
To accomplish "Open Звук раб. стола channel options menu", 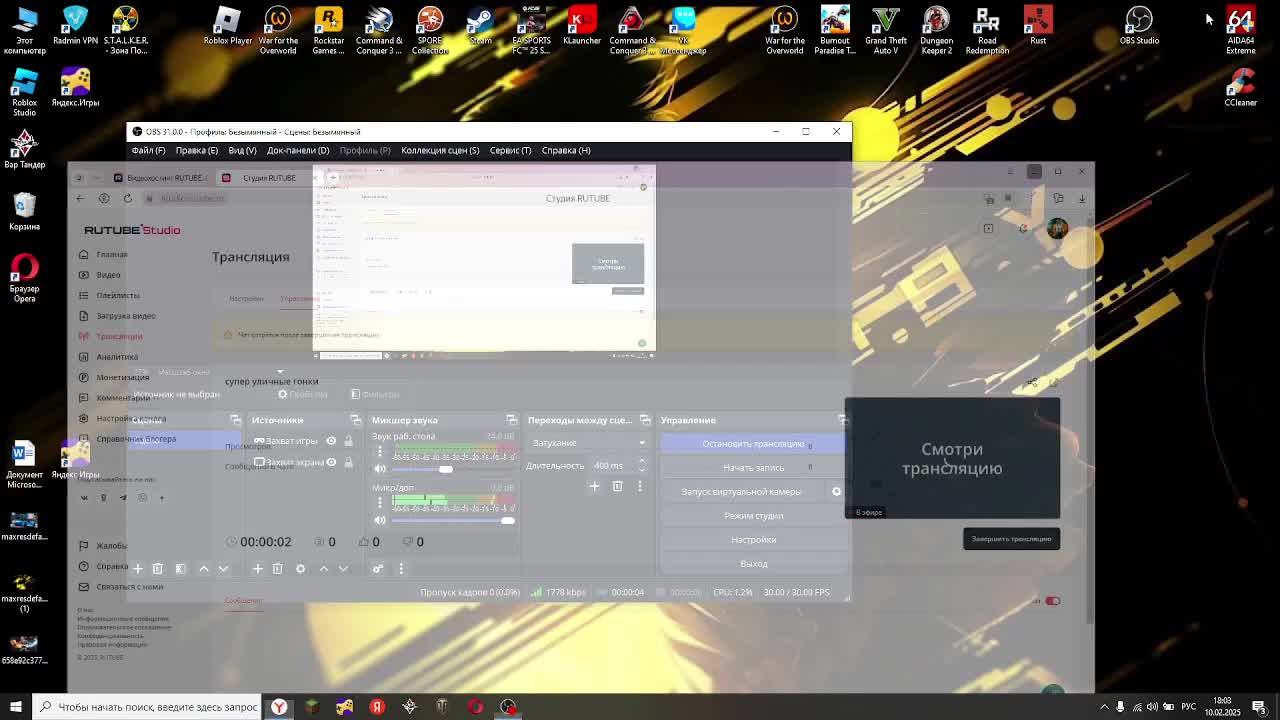I will point(380,451).
